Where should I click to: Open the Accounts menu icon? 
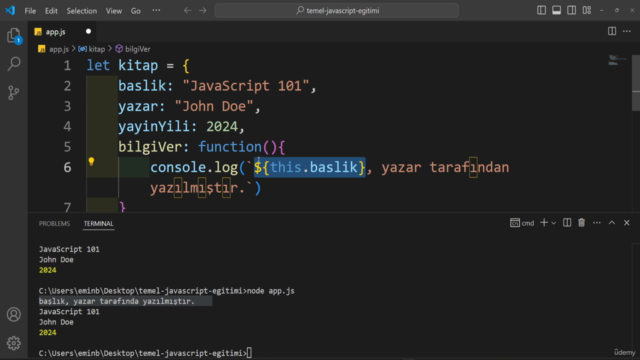tap(14, 314)
